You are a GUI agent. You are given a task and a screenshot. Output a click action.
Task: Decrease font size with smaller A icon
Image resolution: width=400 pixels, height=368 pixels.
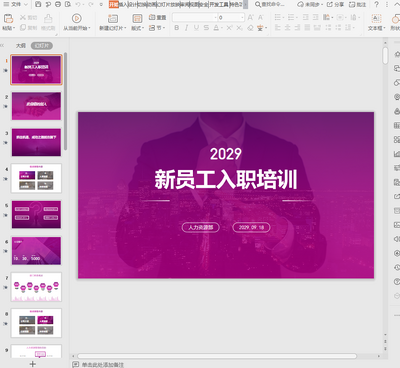(x=261, y=17)
